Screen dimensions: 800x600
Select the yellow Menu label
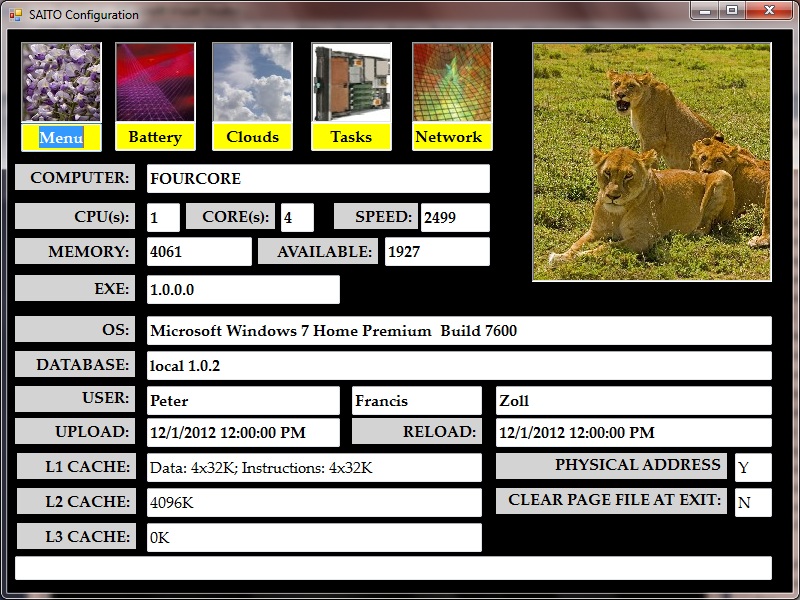pos(61,137)
